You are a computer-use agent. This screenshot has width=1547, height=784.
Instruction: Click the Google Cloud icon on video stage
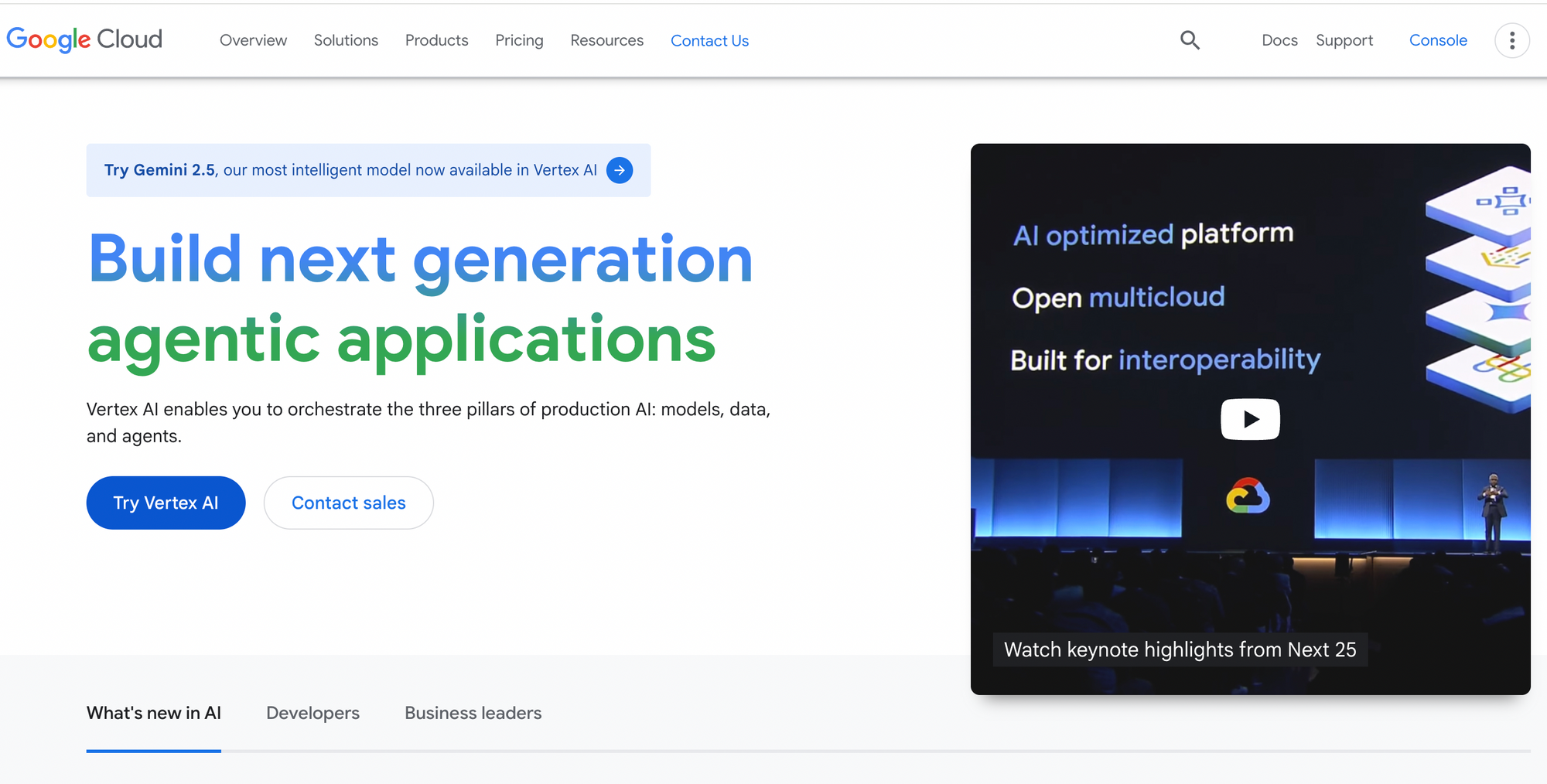point(1248,496)
